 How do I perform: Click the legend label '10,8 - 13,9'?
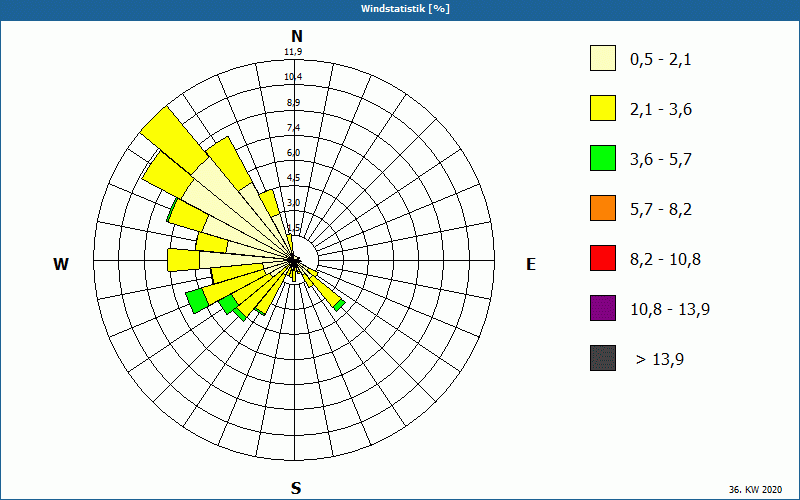click(x=670, y=310)
